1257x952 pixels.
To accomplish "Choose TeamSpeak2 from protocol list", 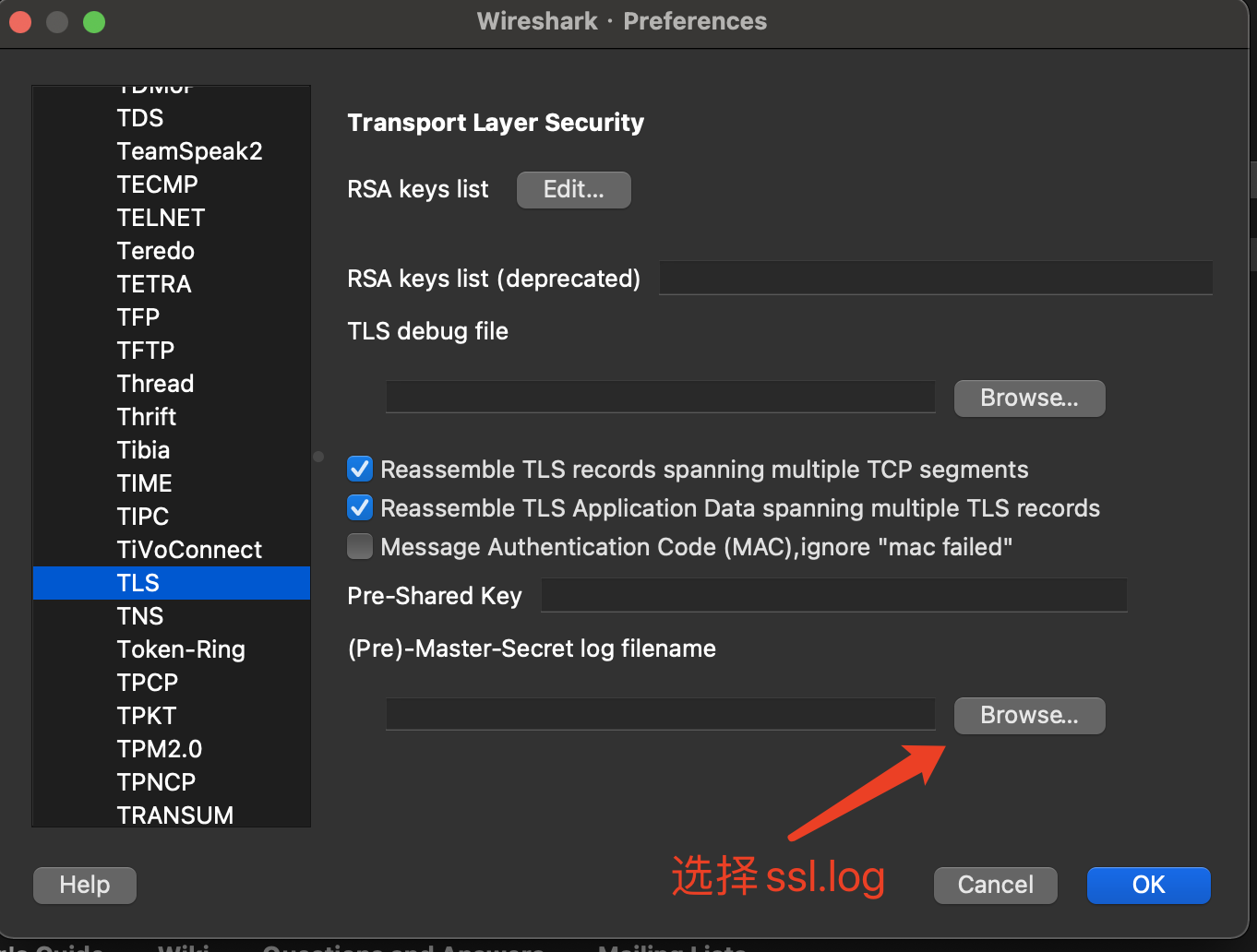I will click(x=189, y=151).
